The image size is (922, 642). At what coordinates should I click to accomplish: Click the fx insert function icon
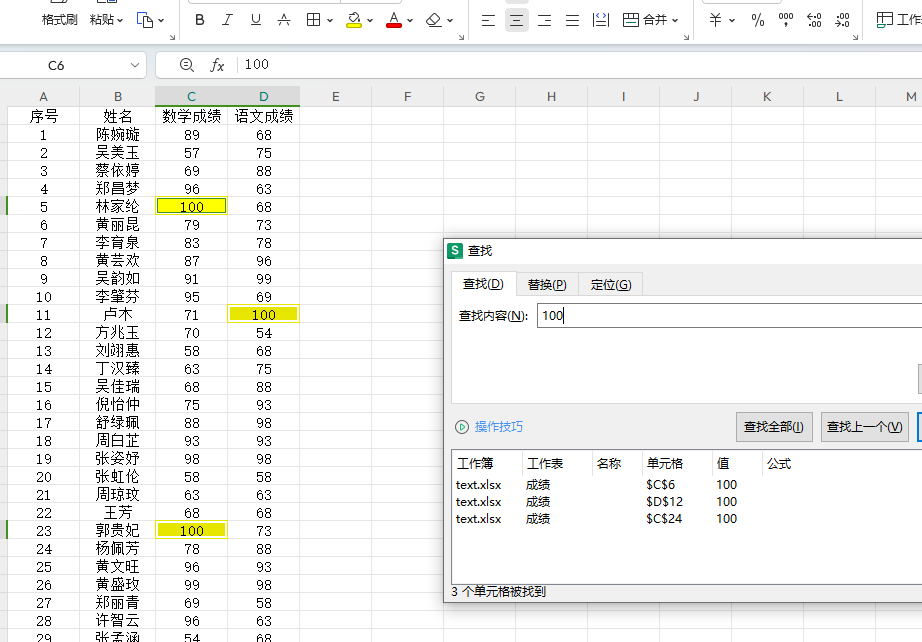coord(217,65)
